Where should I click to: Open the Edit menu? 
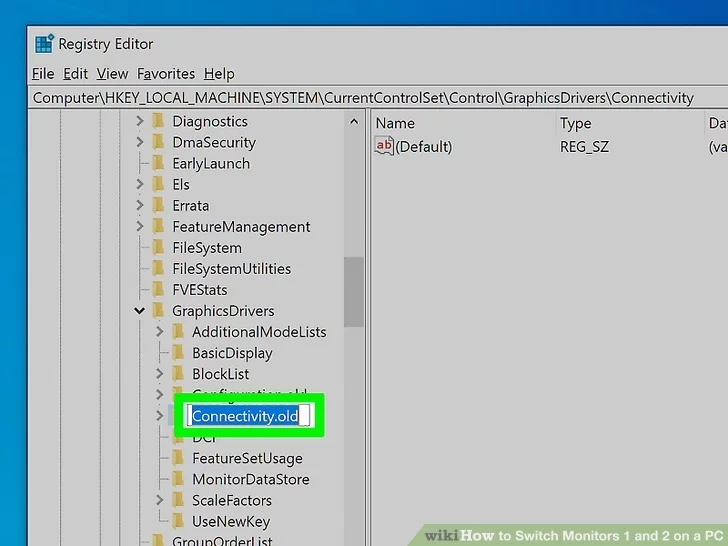76,73
